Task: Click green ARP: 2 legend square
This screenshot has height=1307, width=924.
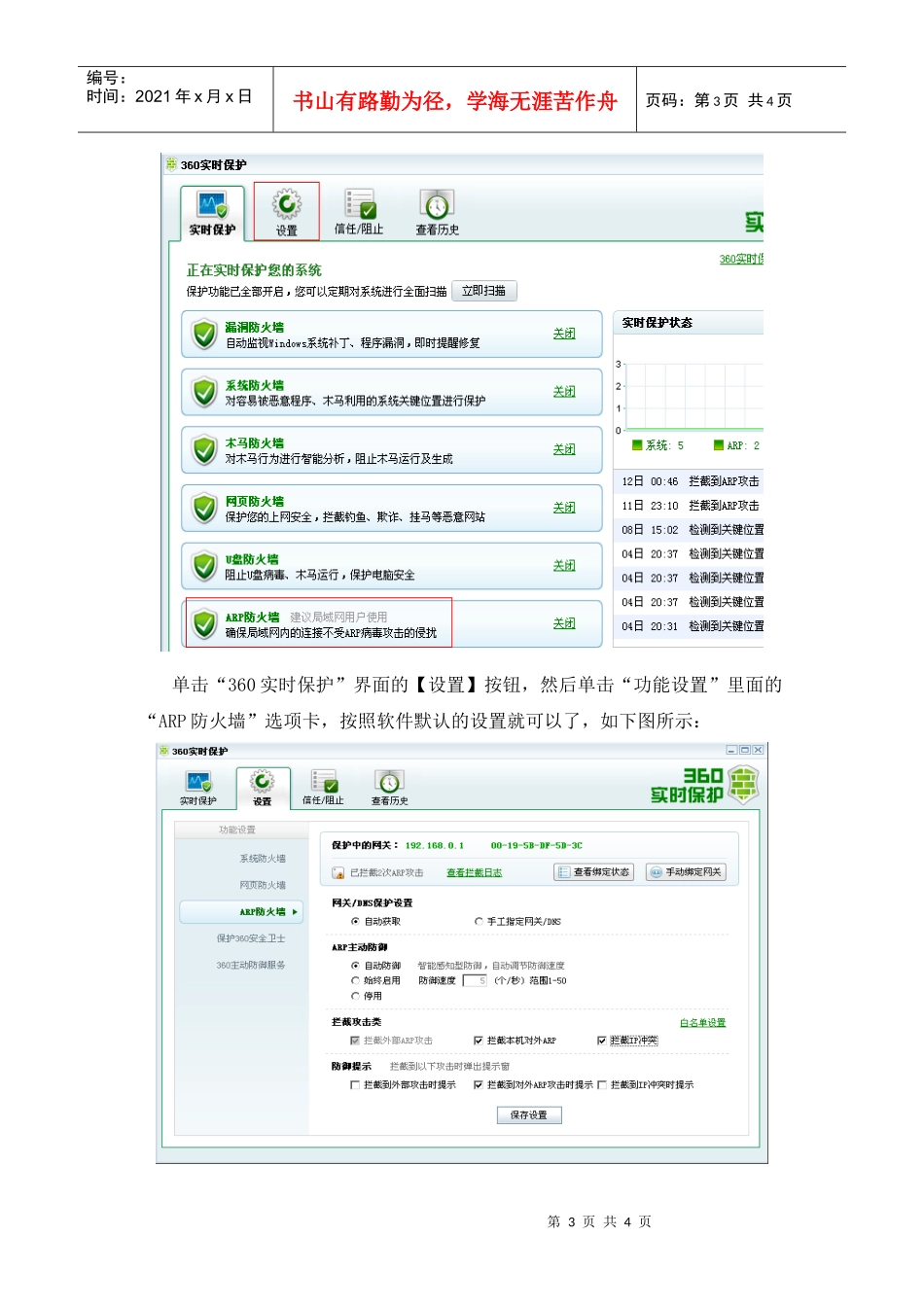Action: pos(719,445)
